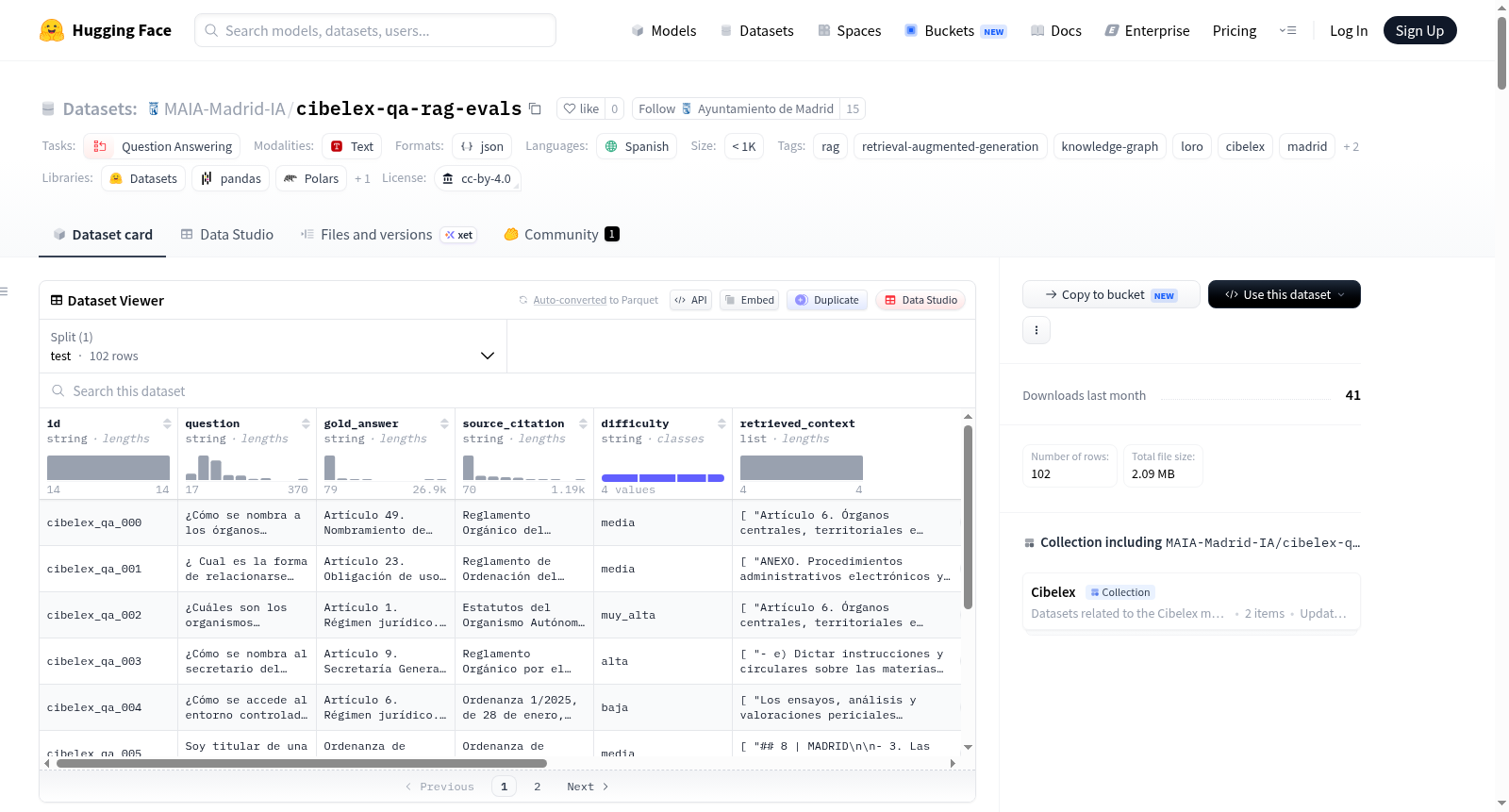This screenshot has height=812, width=1509.
Task: Go to Models in the navigation
Action: (x=664, y=30)
